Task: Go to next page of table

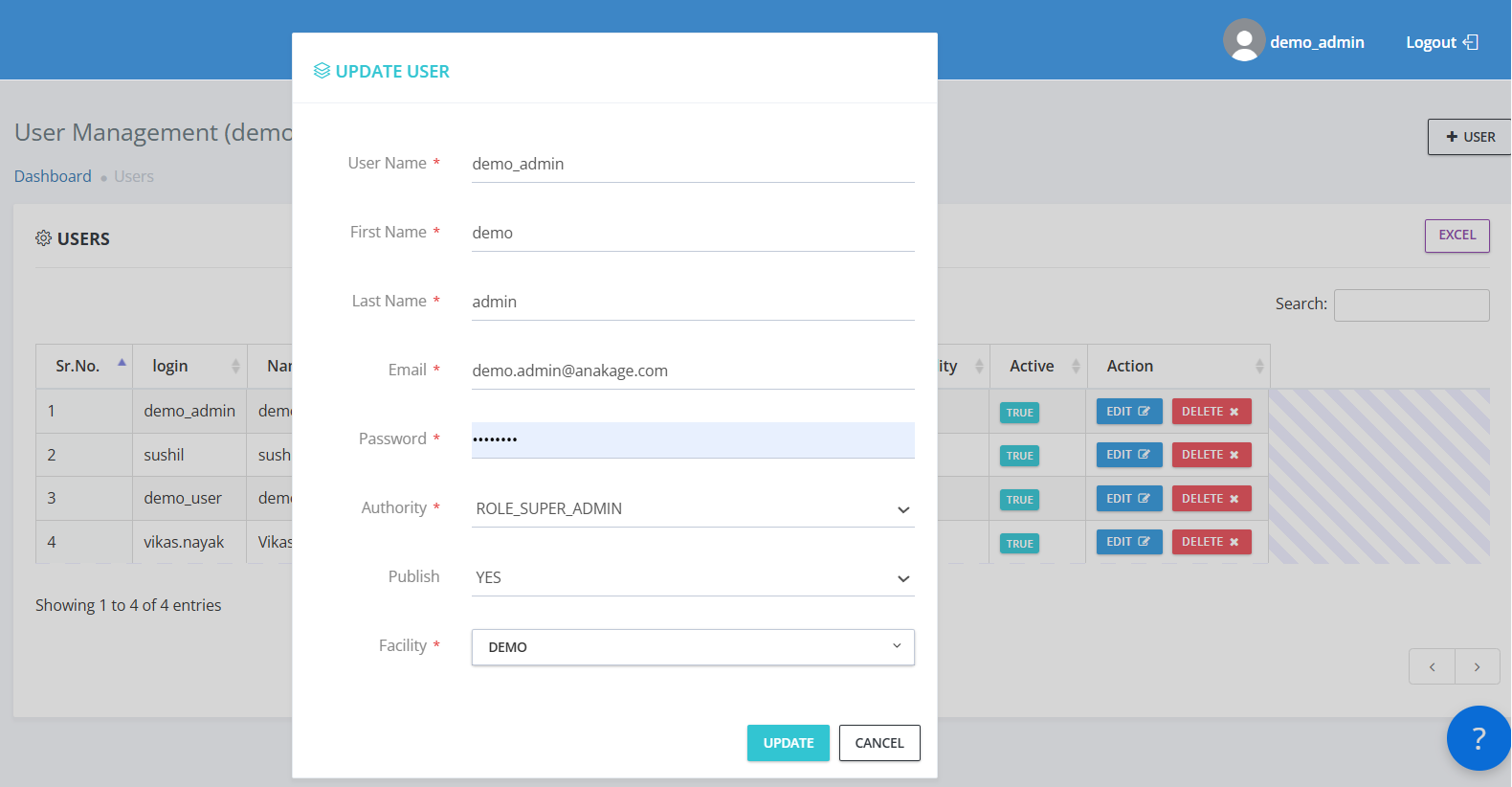Action: [x=1477, y=666]
